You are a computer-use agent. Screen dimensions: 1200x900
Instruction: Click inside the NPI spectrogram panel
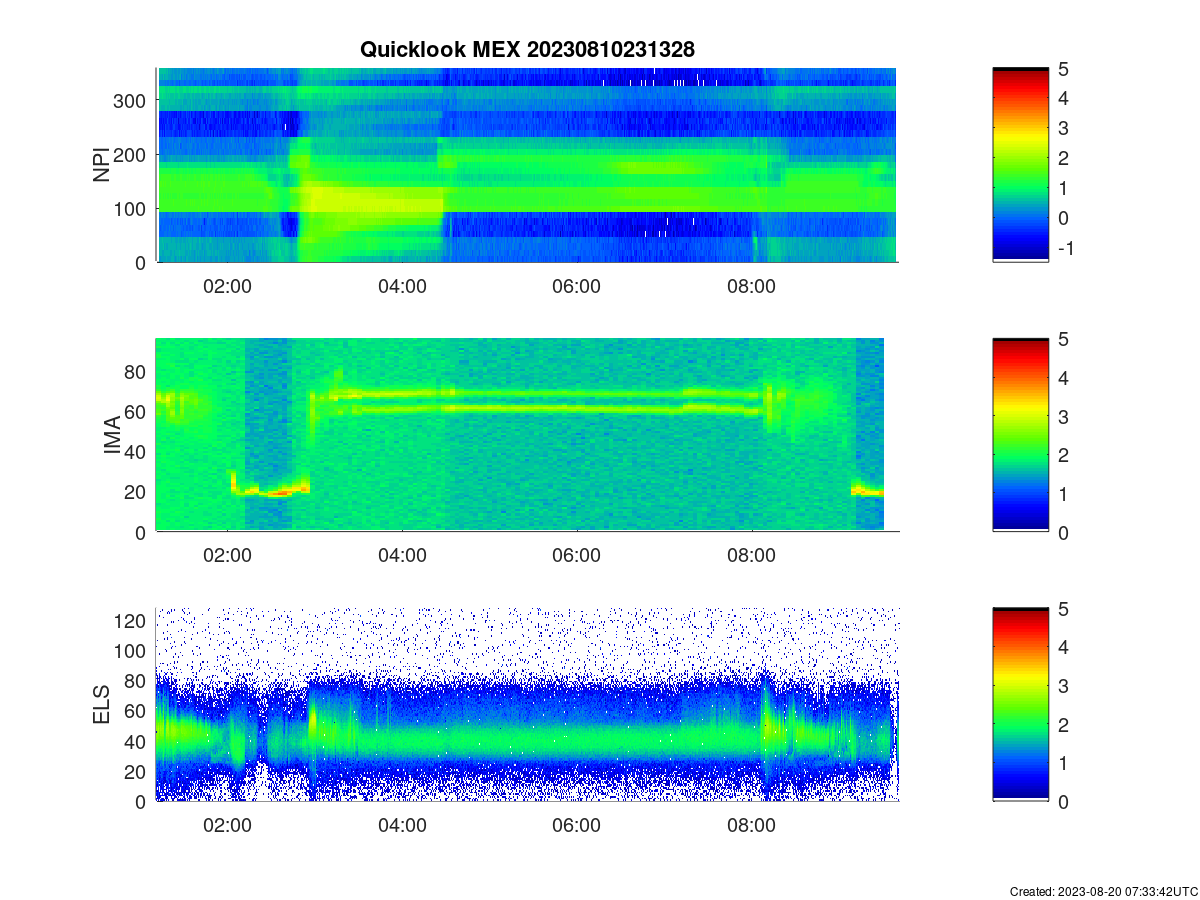(x=527, y=165)
